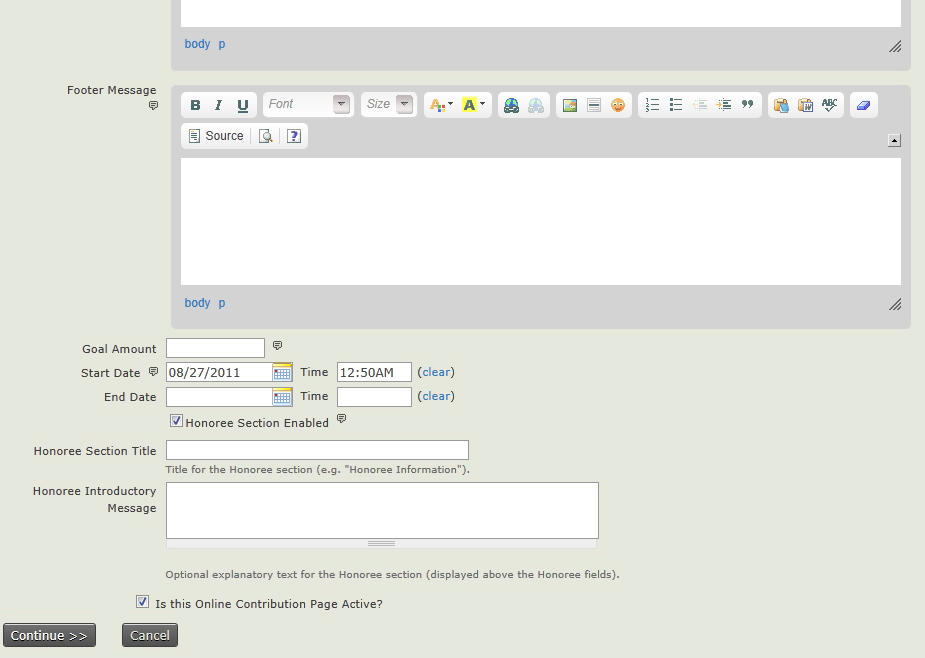Screen dimensions: 925x658
Task: Uncheck Honoree Section Enabled checkbox
Action: [x=177, y=422]
